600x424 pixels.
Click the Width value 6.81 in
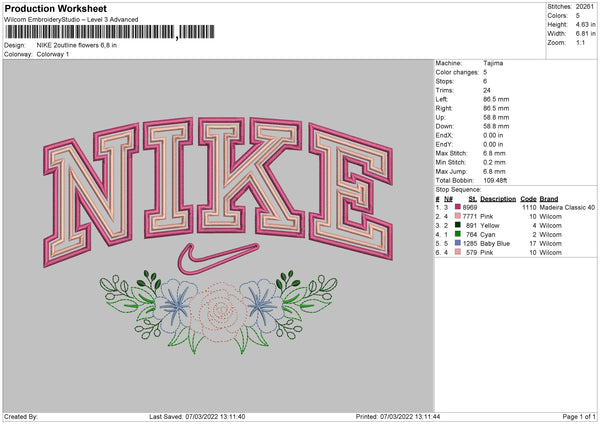pos(585,34)
